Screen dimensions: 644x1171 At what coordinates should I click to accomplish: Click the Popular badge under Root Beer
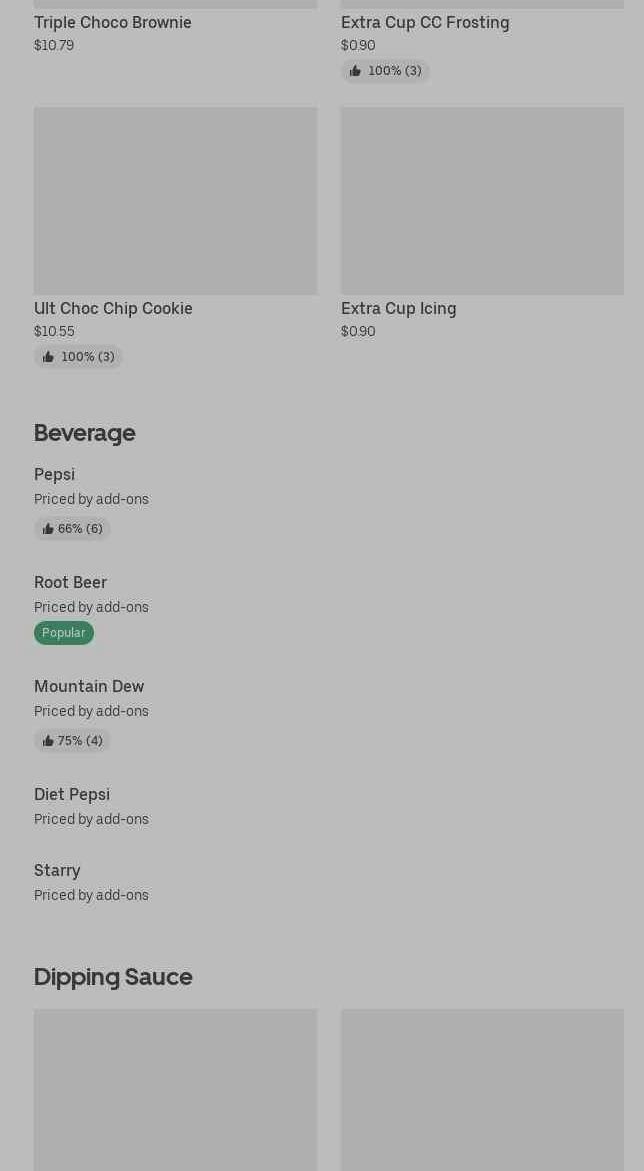64,633
